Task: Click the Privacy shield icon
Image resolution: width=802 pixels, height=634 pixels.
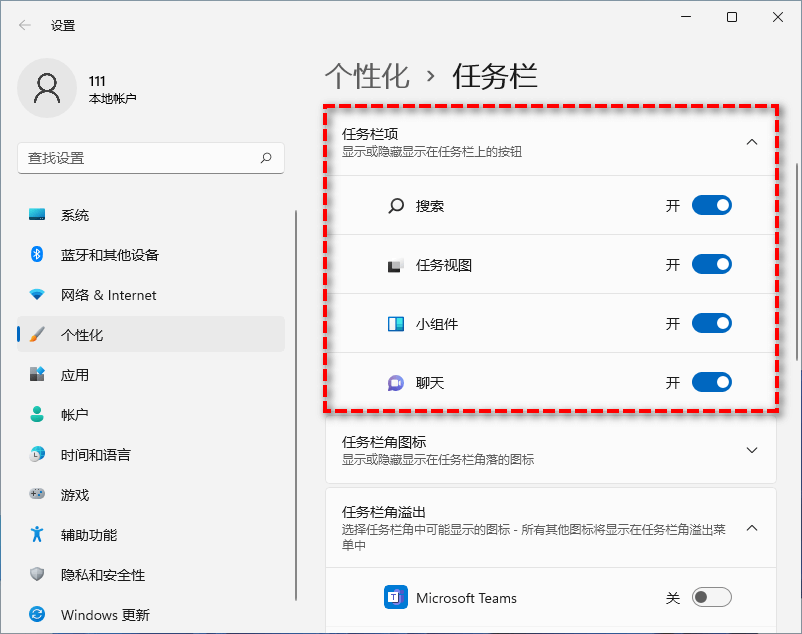Action: coord(37,574)
